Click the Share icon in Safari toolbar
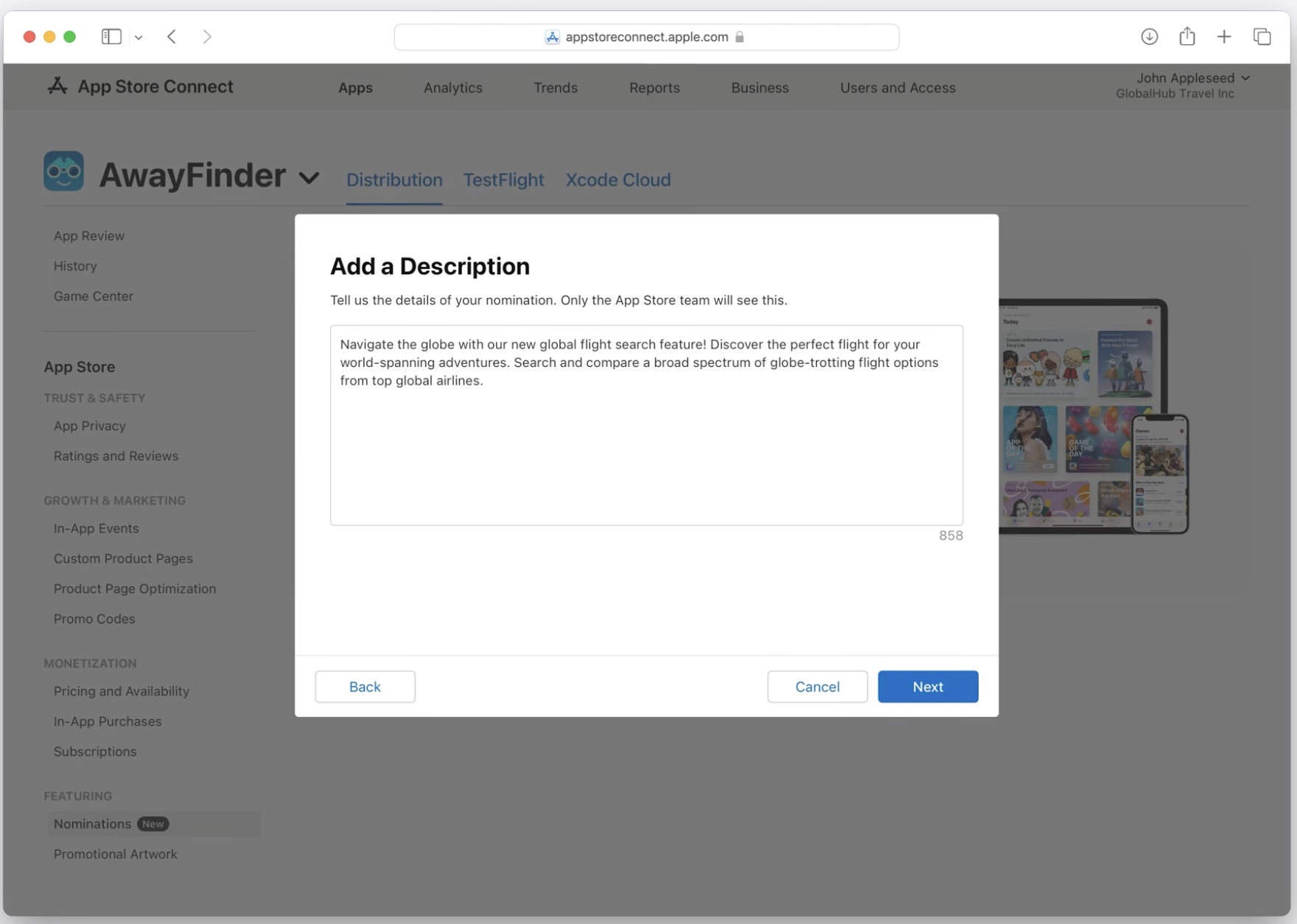Viewport: 1297px width, 924px height. click(1186, 36)
